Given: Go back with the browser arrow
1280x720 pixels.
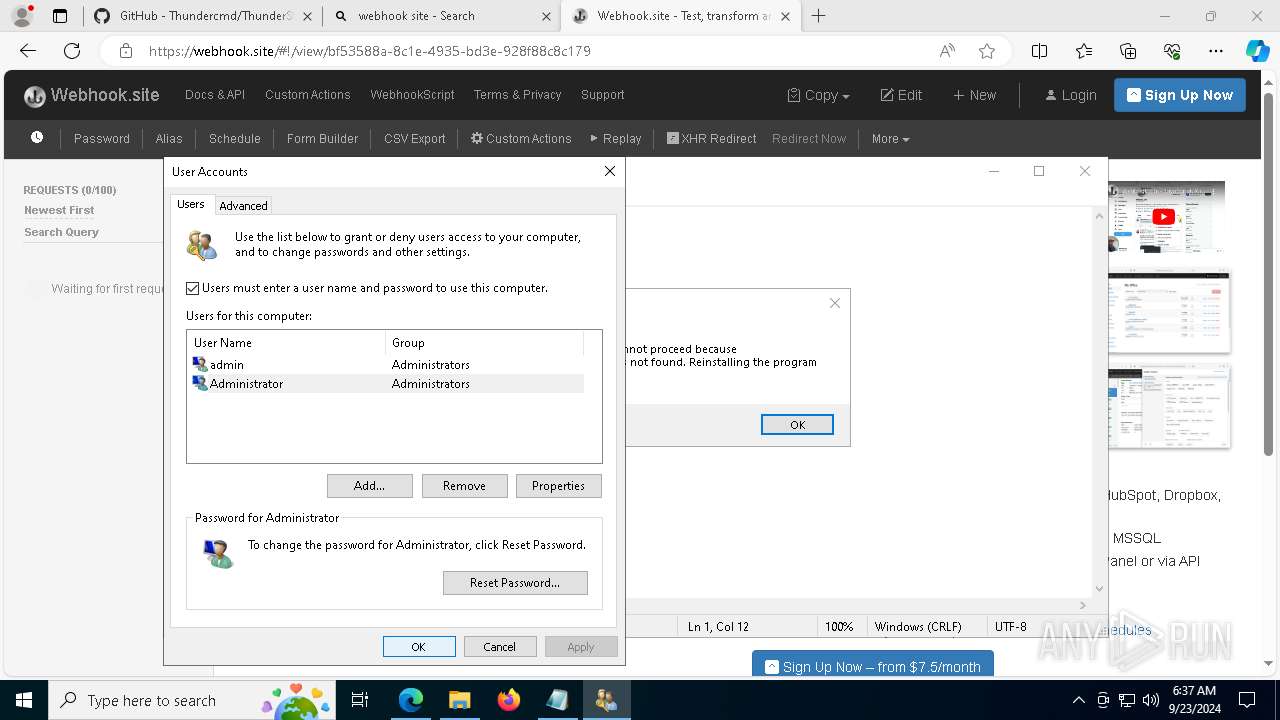Looking at the screenshot, I should click(x=28, y=51).
